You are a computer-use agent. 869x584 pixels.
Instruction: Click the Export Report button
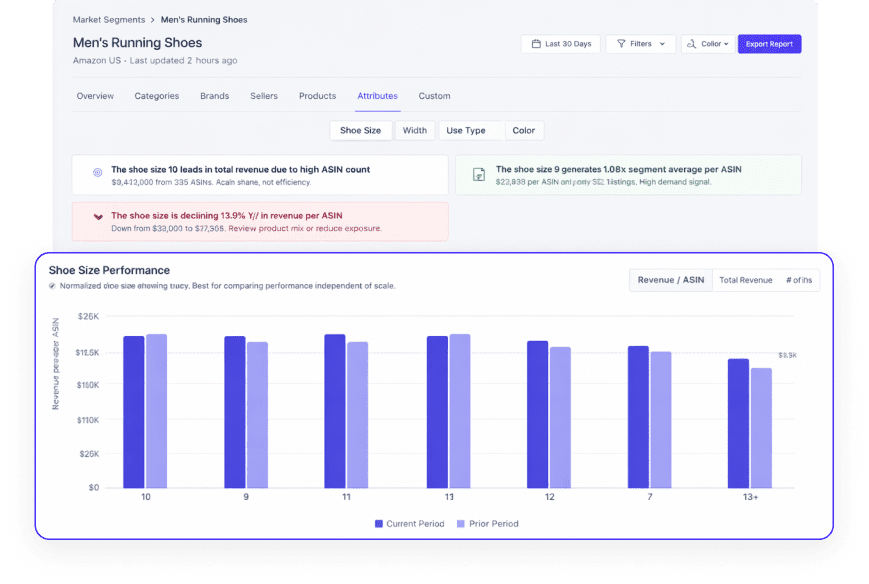point(769,44)
